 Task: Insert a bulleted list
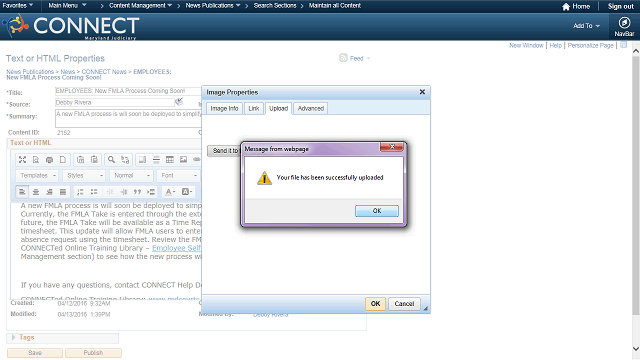tap(94, 192)
